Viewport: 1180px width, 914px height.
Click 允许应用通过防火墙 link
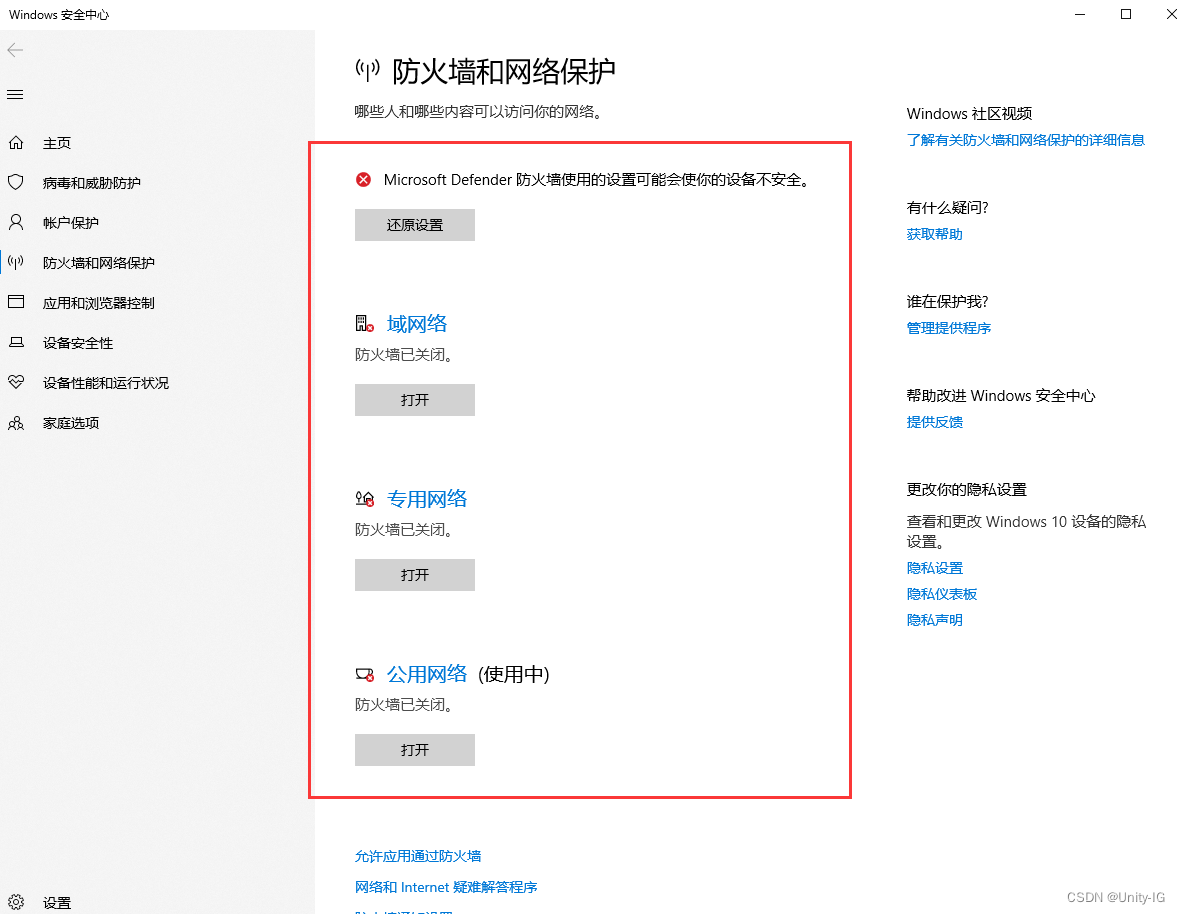click(x=418, y=856)
